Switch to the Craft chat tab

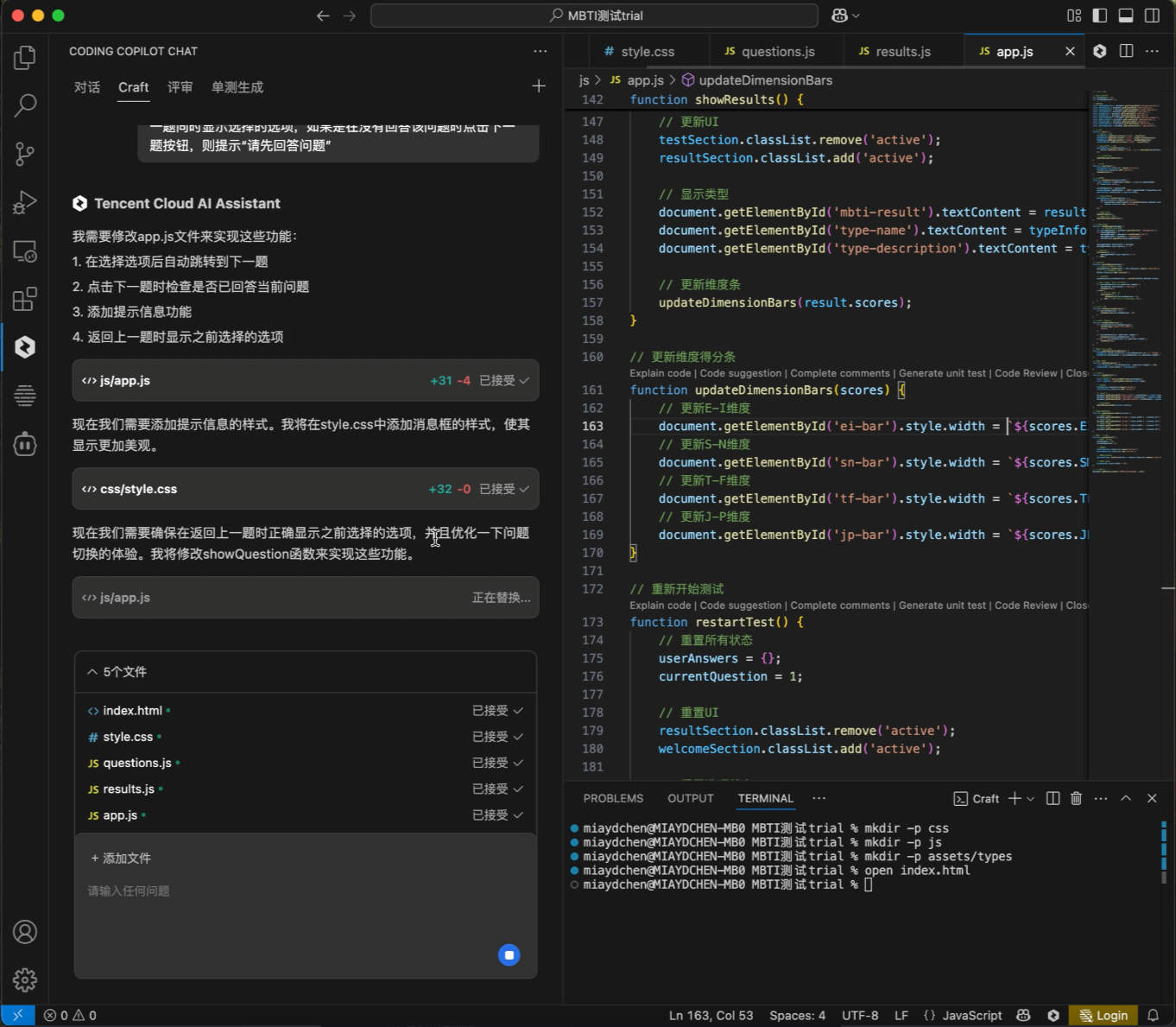(x=134, y=87)
